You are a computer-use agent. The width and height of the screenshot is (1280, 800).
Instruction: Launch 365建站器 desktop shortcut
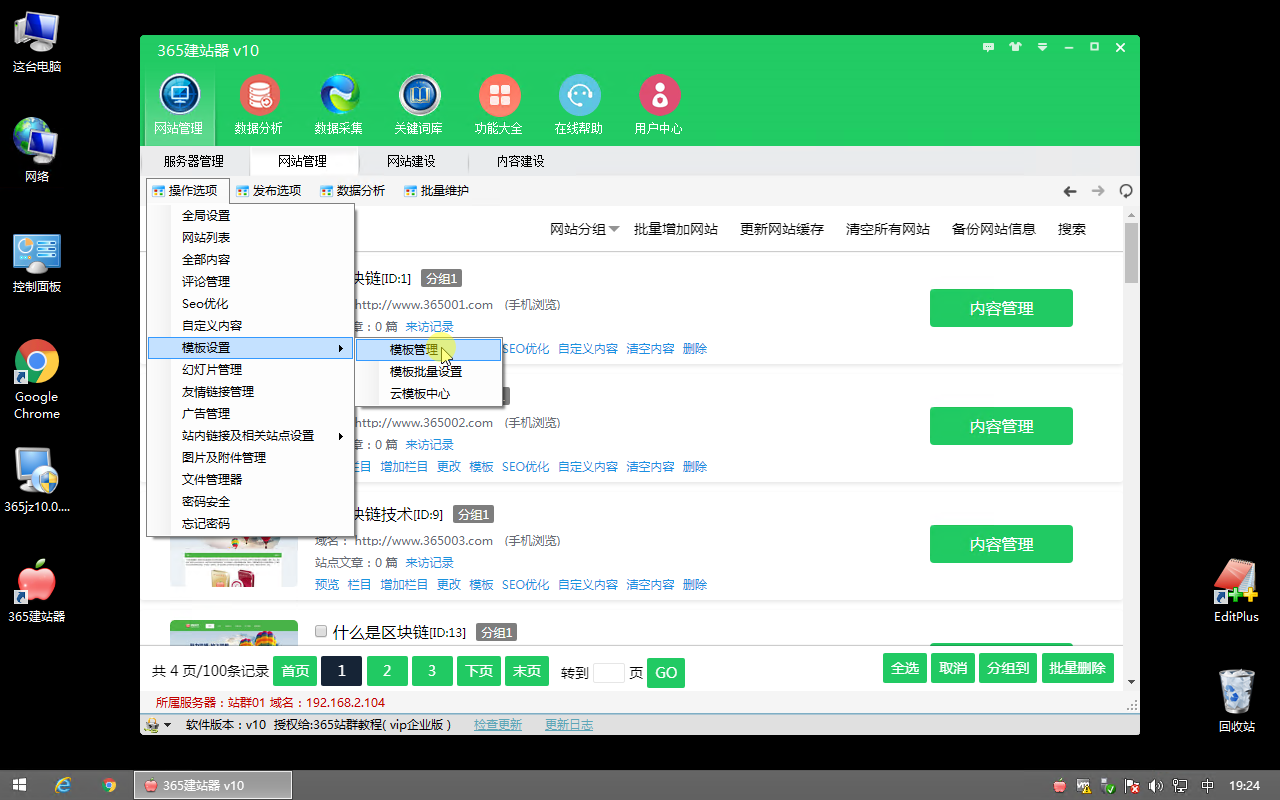pyautogui.click(x=37, y=592)
